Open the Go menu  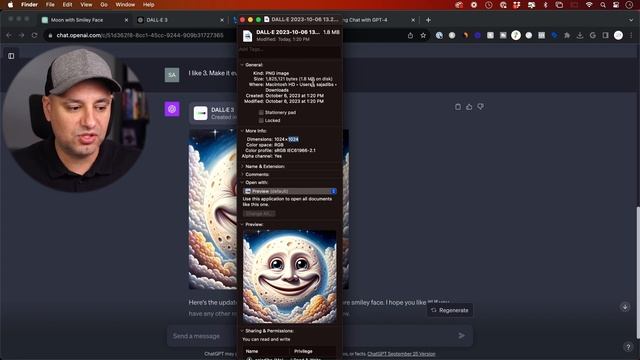[x=104, y=5]
